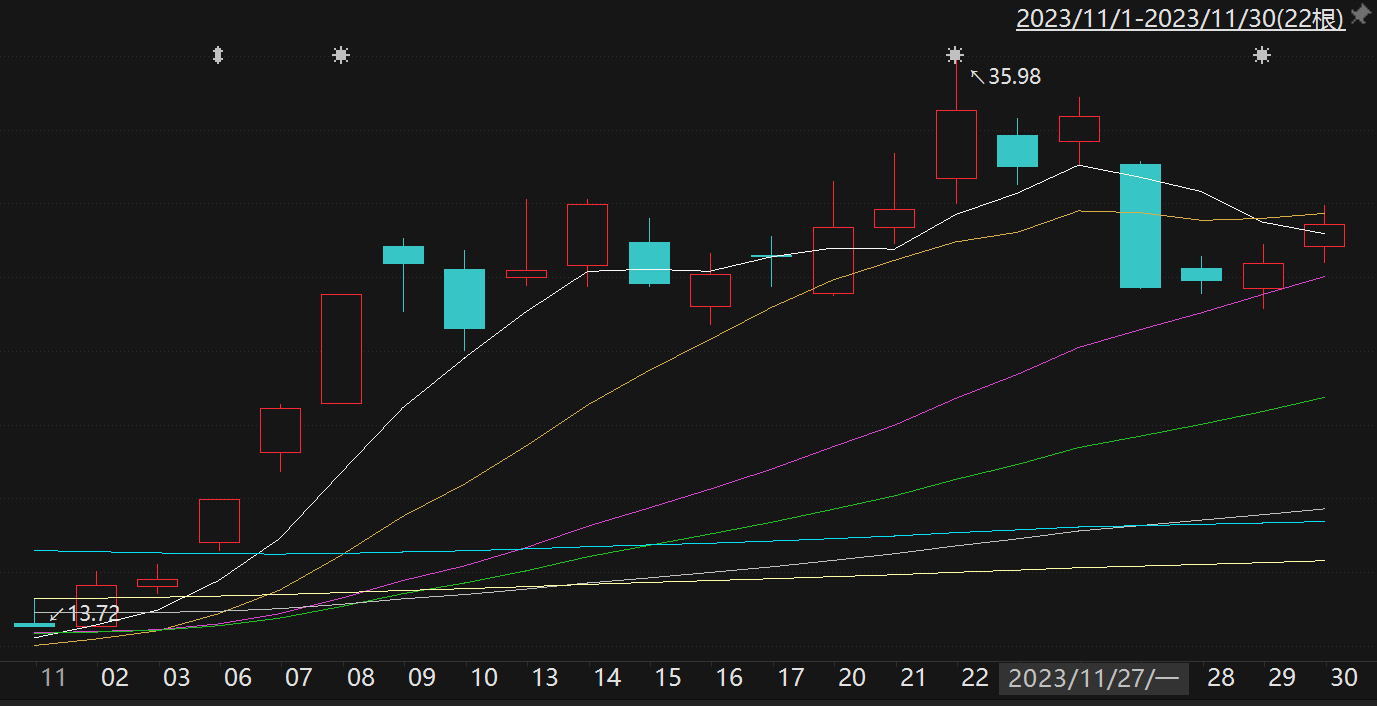This screenshot has width=1377, height=706.
Task: Click the red candlestick body on November 22
Action: [956, 144]
